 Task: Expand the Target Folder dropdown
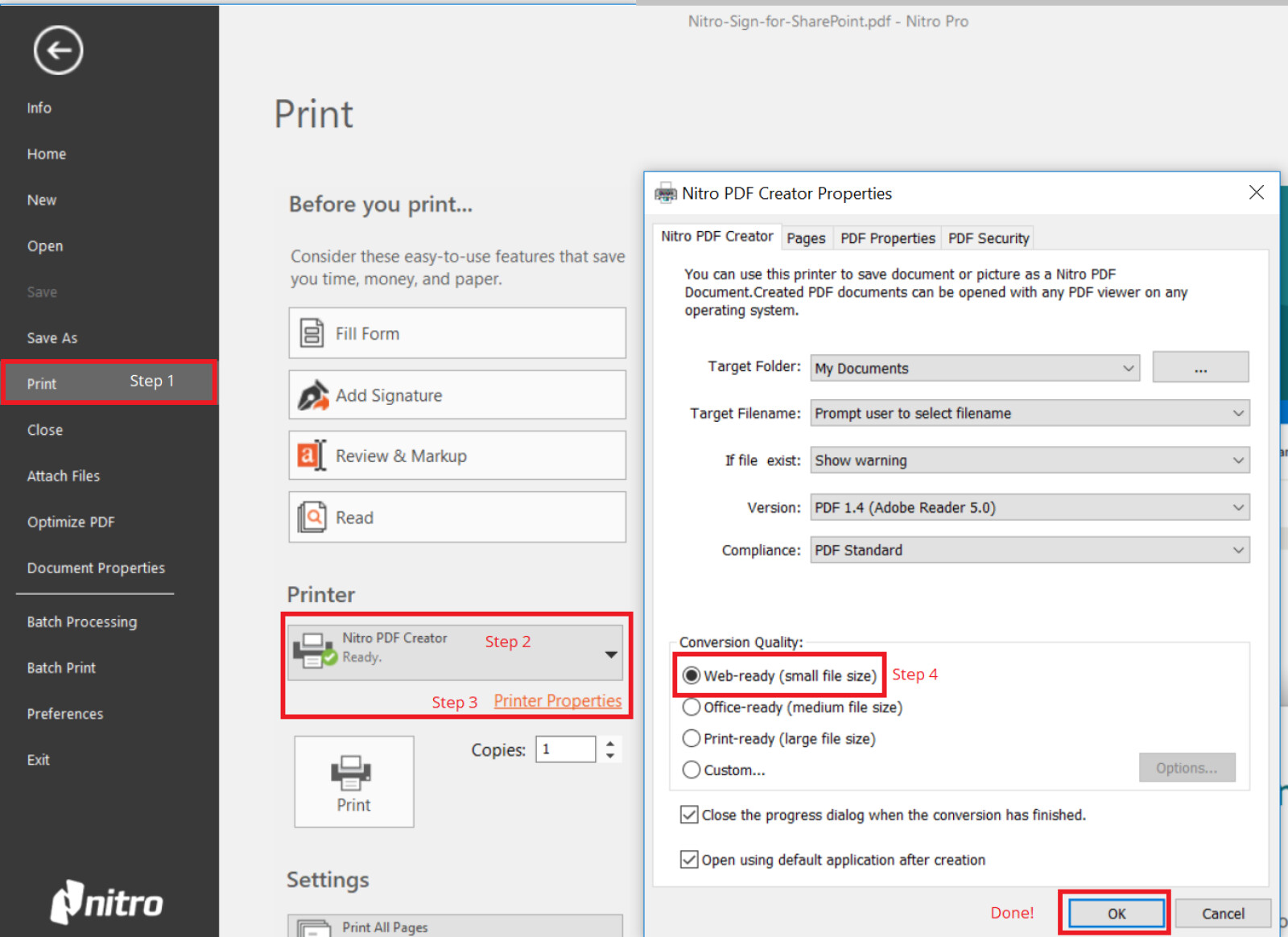coord(1128,369)
